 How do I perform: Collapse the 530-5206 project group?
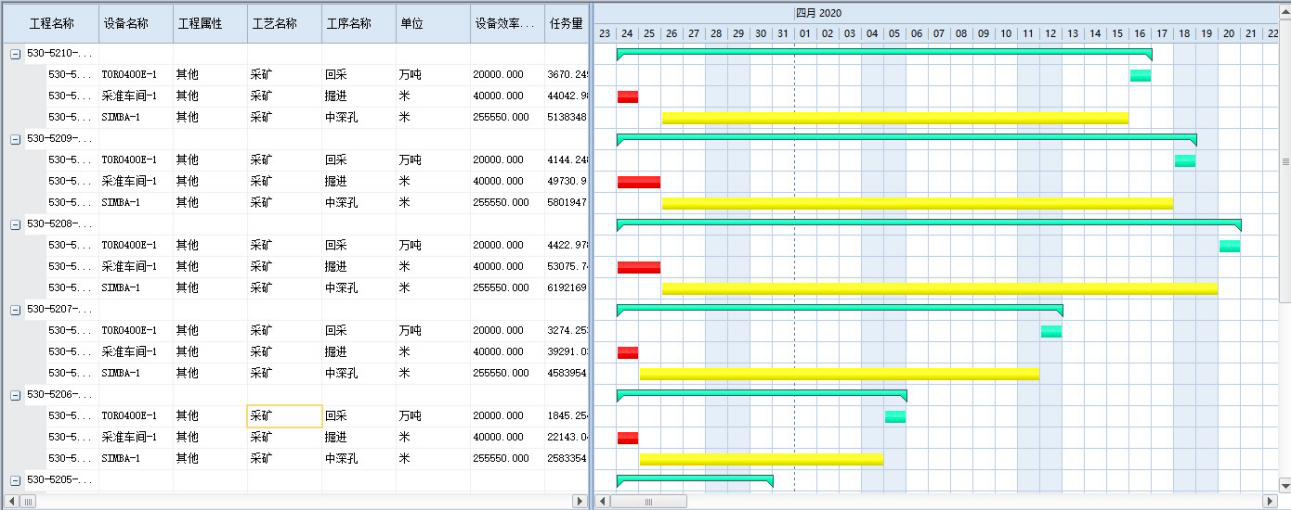[15, 395]
